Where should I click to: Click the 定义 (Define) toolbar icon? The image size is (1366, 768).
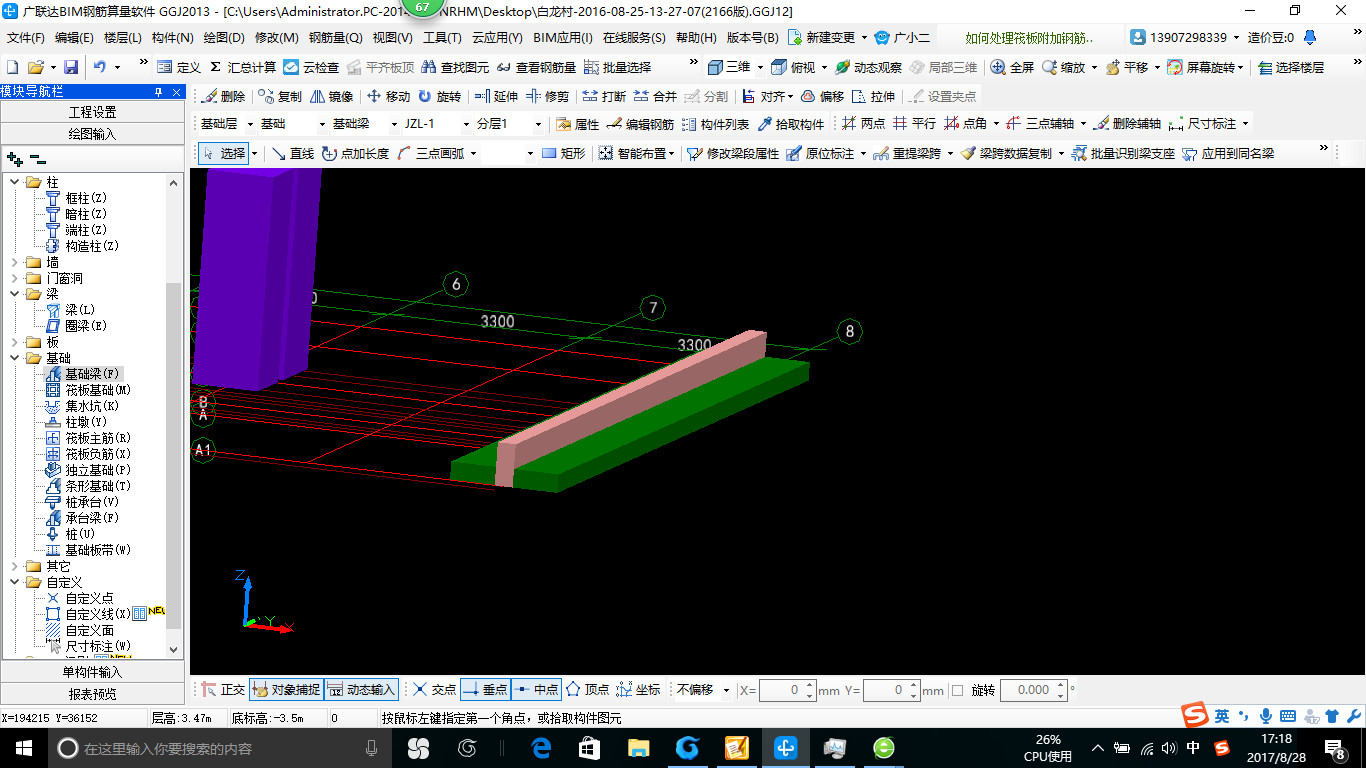tap(178, 67)
